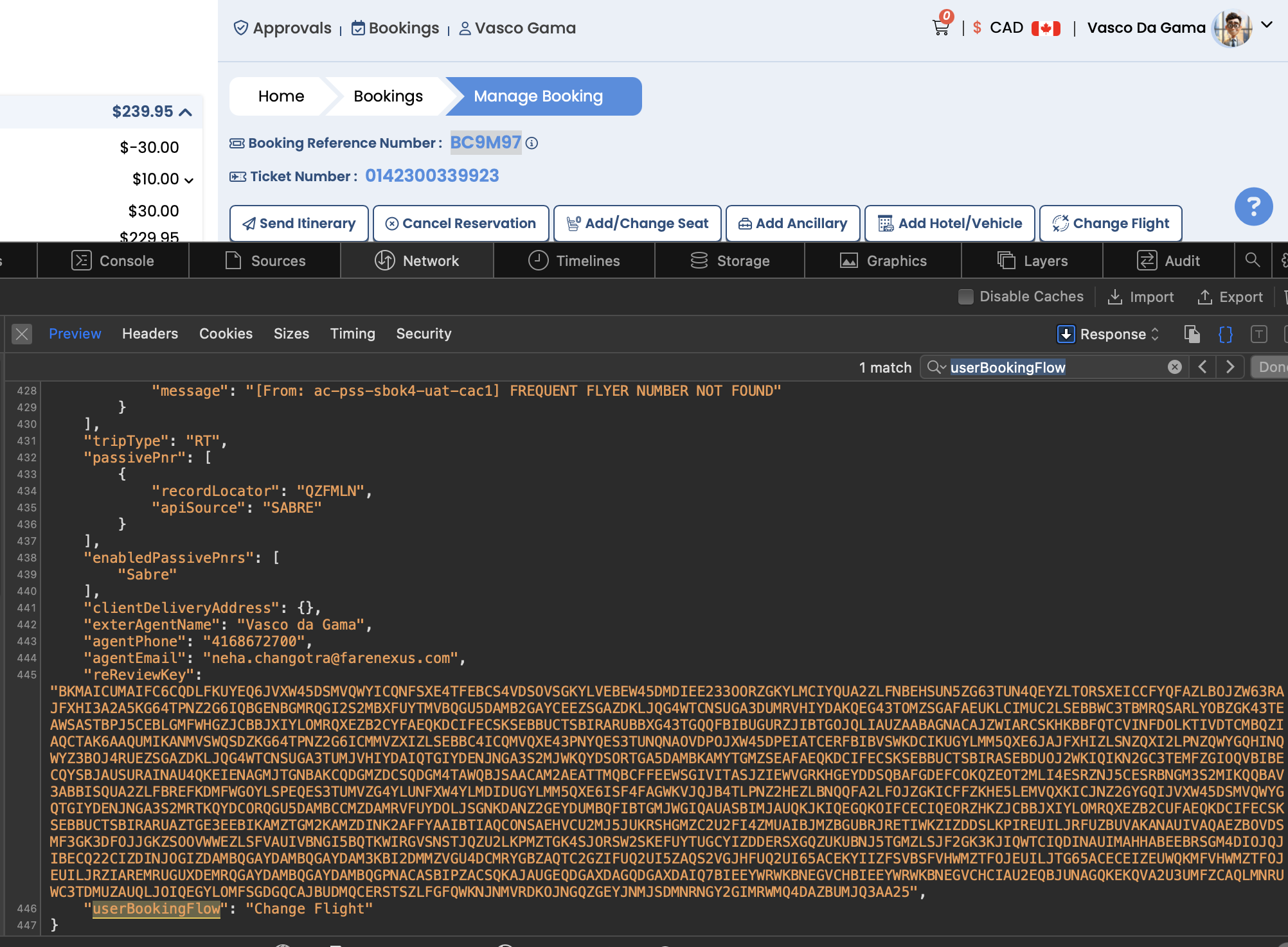Image resolution: width=1288 pixels, height=947 pixels.
Task: Toggle the type annotations T icon
Action: point(1258,334)
